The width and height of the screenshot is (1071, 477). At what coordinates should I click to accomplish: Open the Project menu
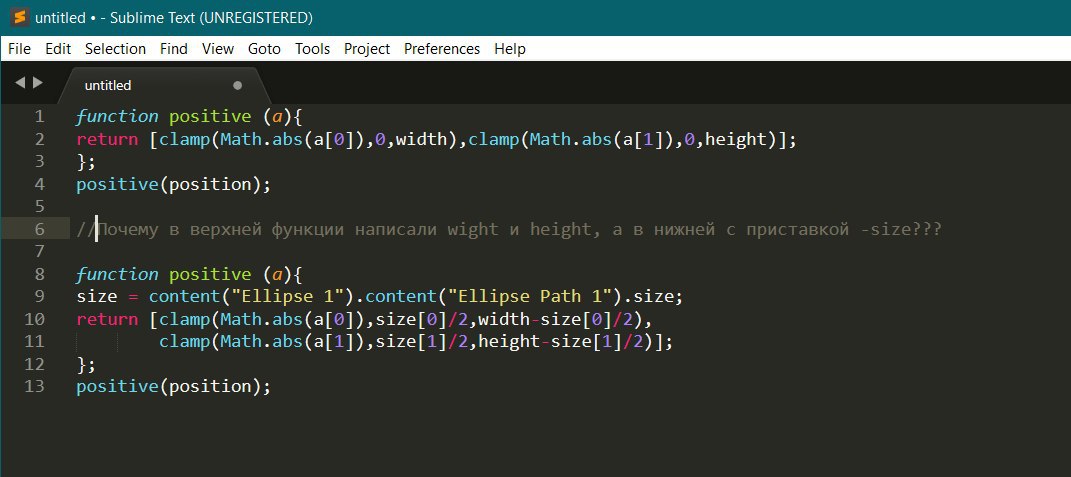pos(367,49)
